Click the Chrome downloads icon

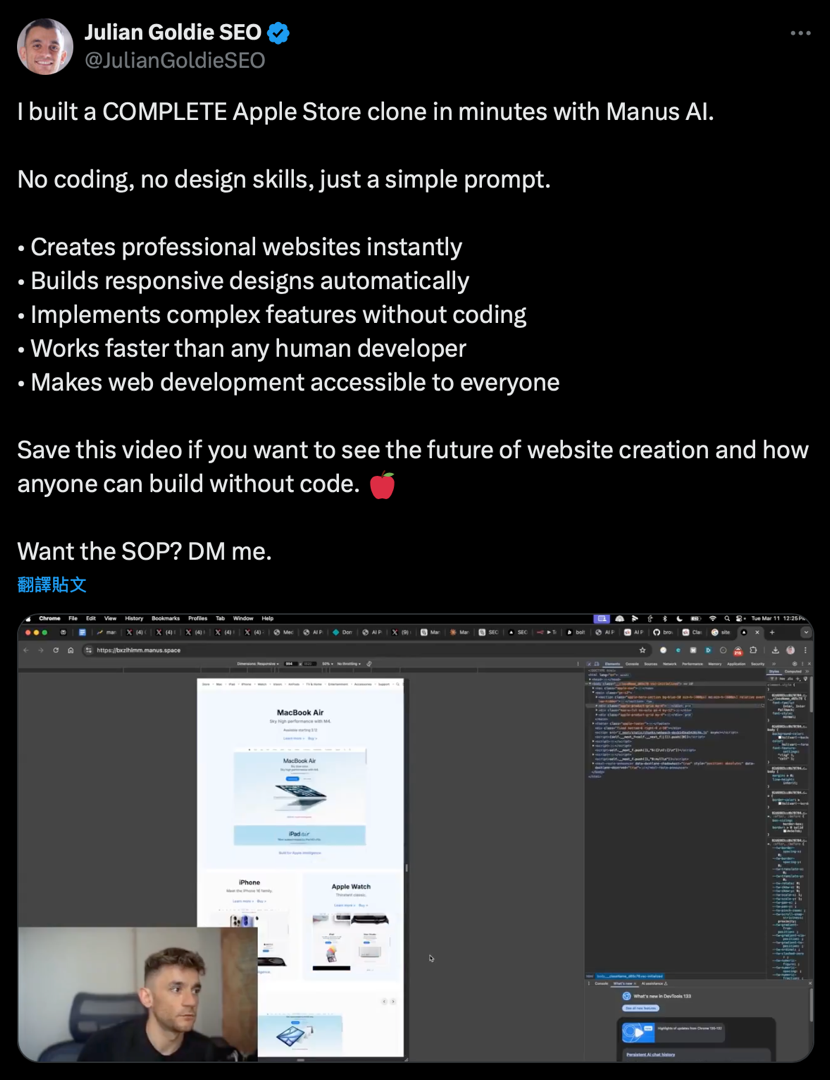click(775, 650)
